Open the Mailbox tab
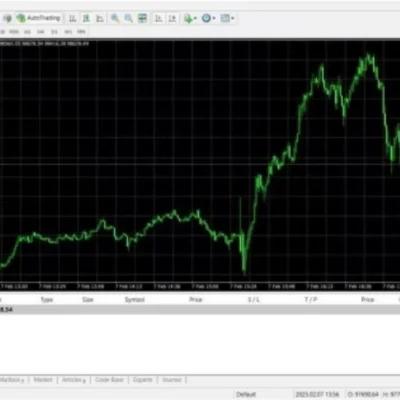Viewport: 400px width, 400px height. pos(12,380)
